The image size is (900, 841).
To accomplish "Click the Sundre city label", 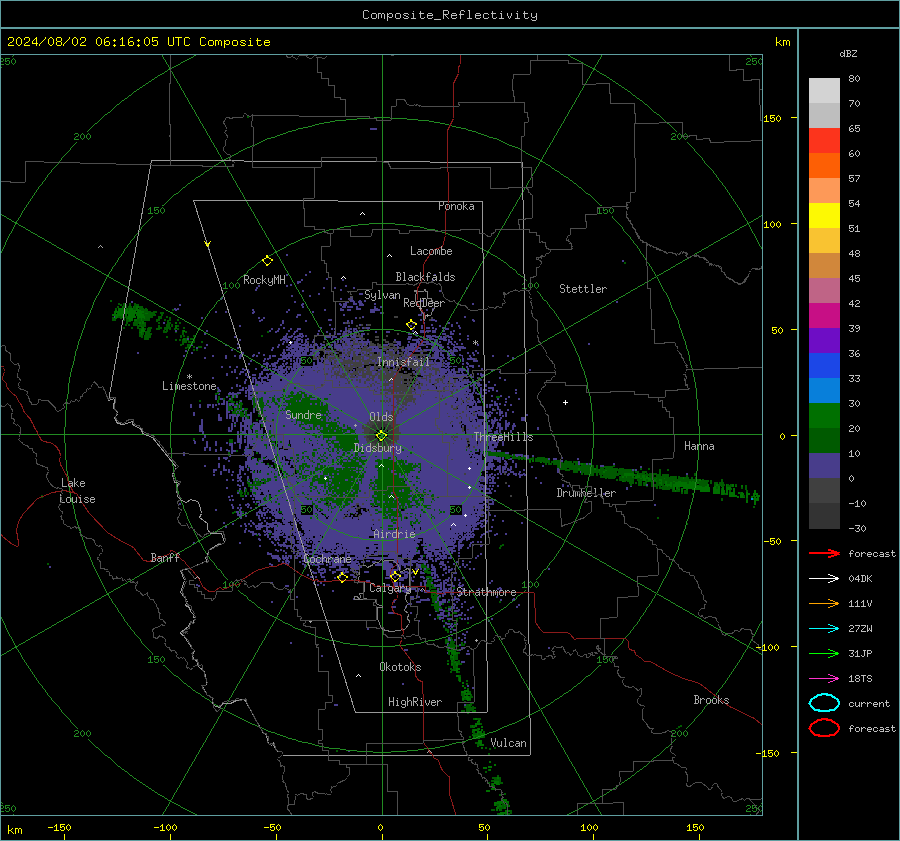I will (303, 414).
